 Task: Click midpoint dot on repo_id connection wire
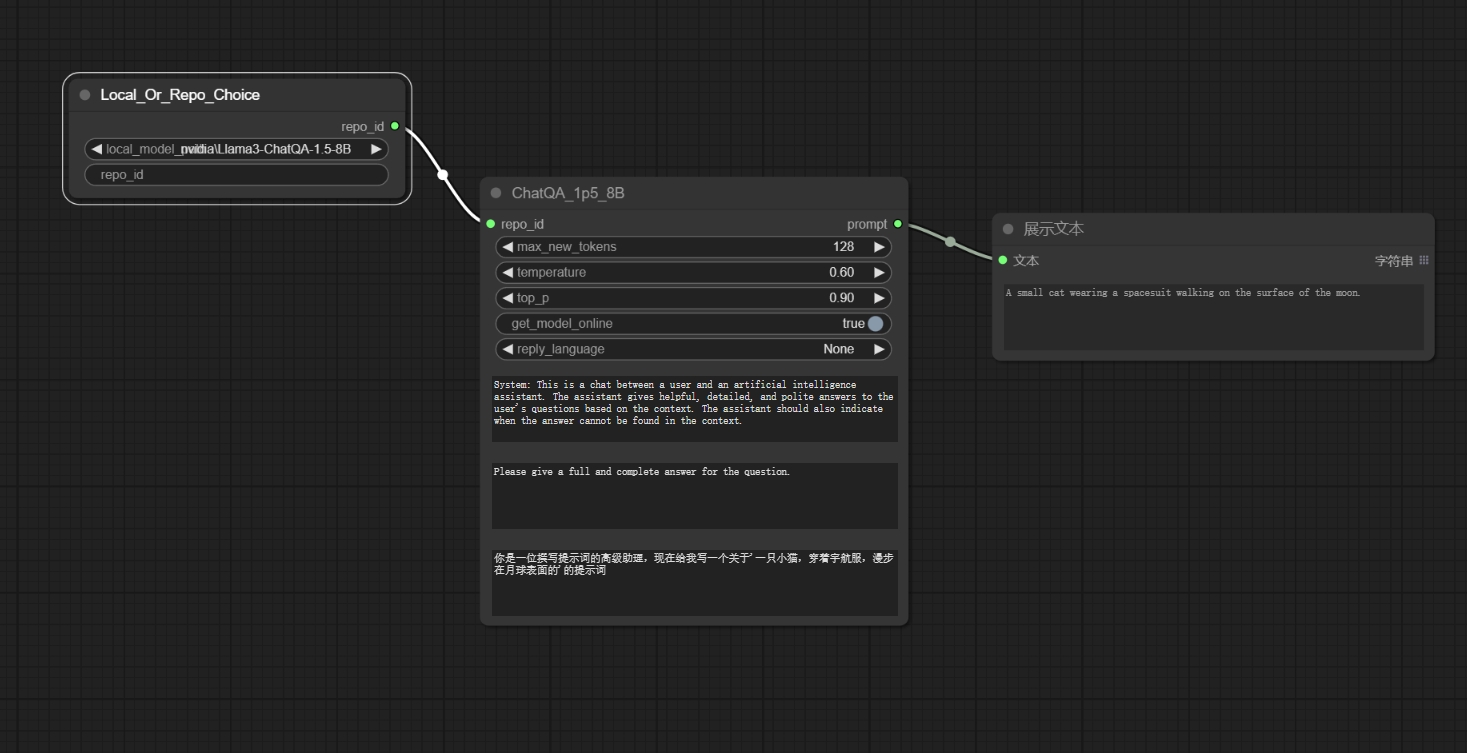point(442,174)
